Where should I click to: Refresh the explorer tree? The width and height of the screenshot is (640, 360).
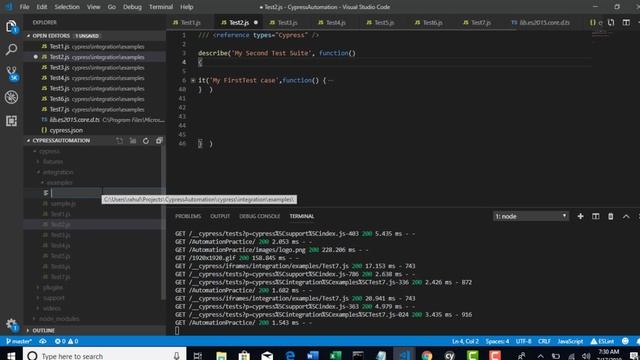click(x=146, y=141)
